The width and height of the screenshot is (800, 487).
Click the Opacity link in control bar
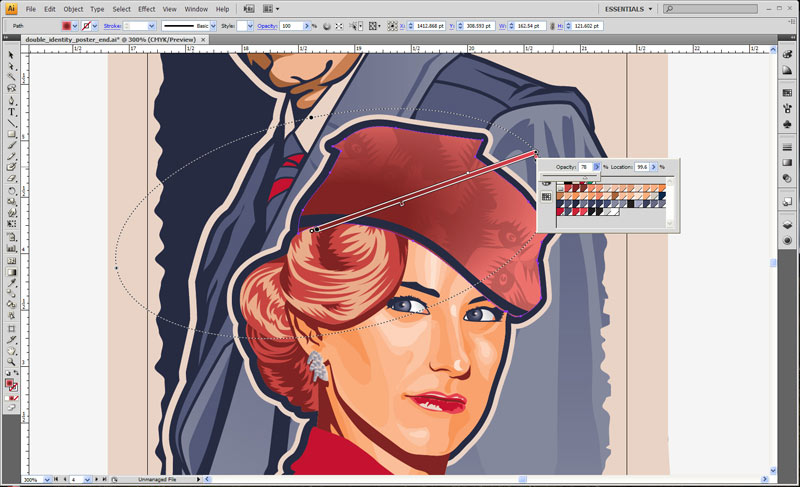(x=267, y=26)
